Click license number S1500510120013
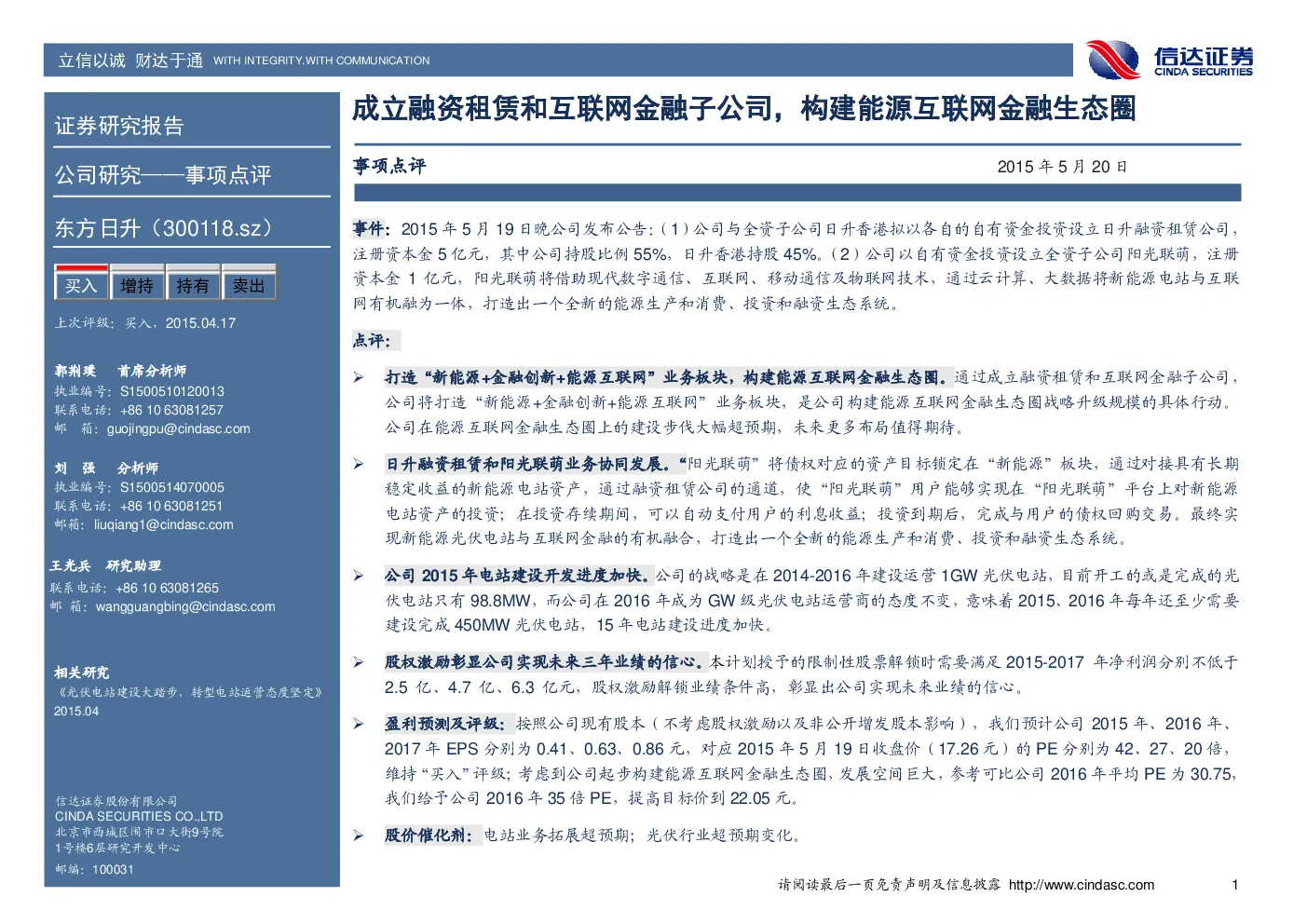 click(x=172, y=391)
